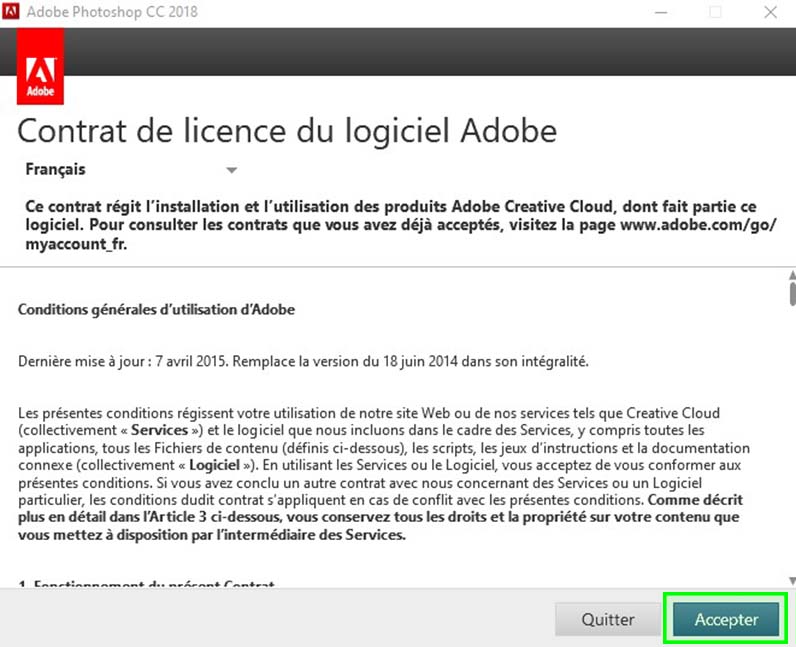Click the "Adobe Photoshop CC 2018" title bar text
This screenshot has width=796, height=647.
pyautogui.click(x=126, y=12)
